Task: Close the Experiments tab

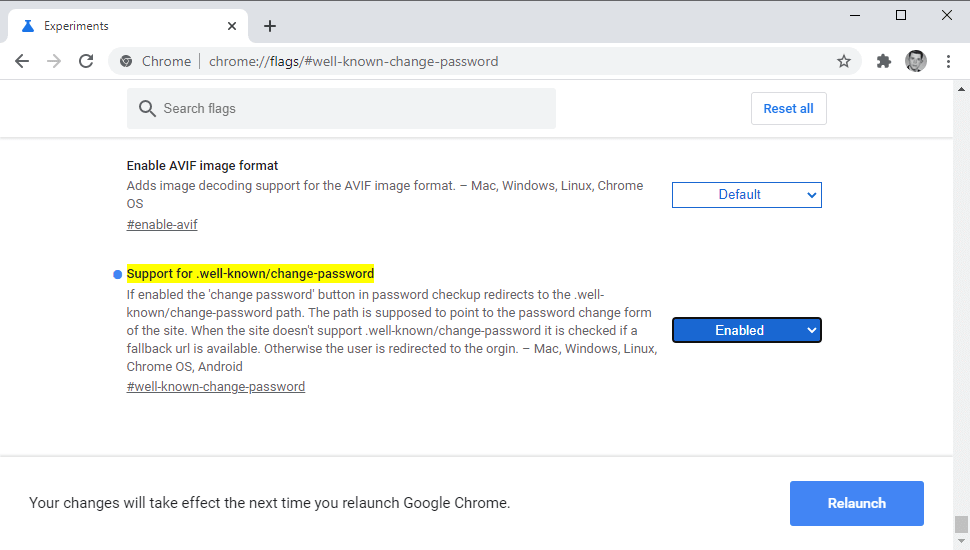Action: coord(232,26)
